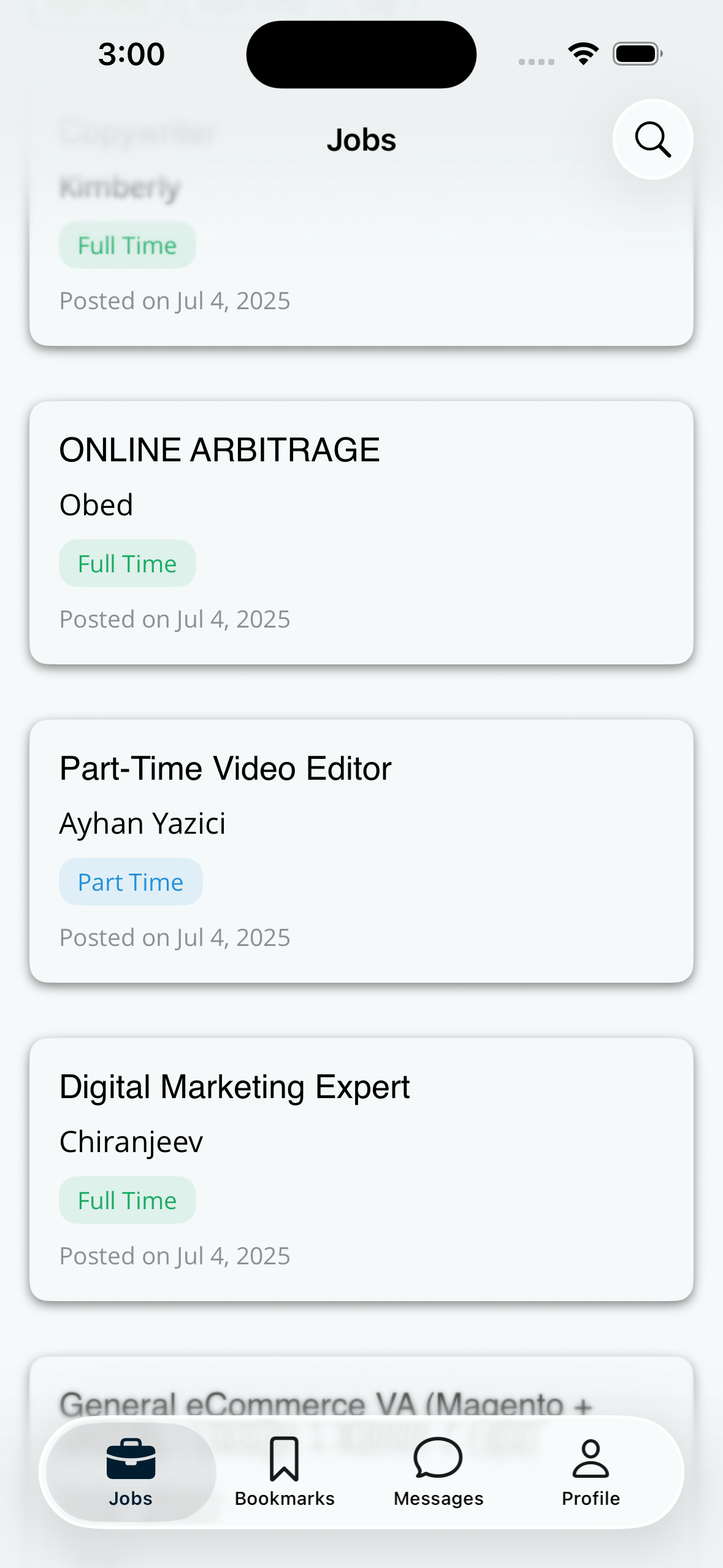Screen dimensions: 723x1568
Task: Tap the search magnifying glass icon
Action: coord(652,140)
